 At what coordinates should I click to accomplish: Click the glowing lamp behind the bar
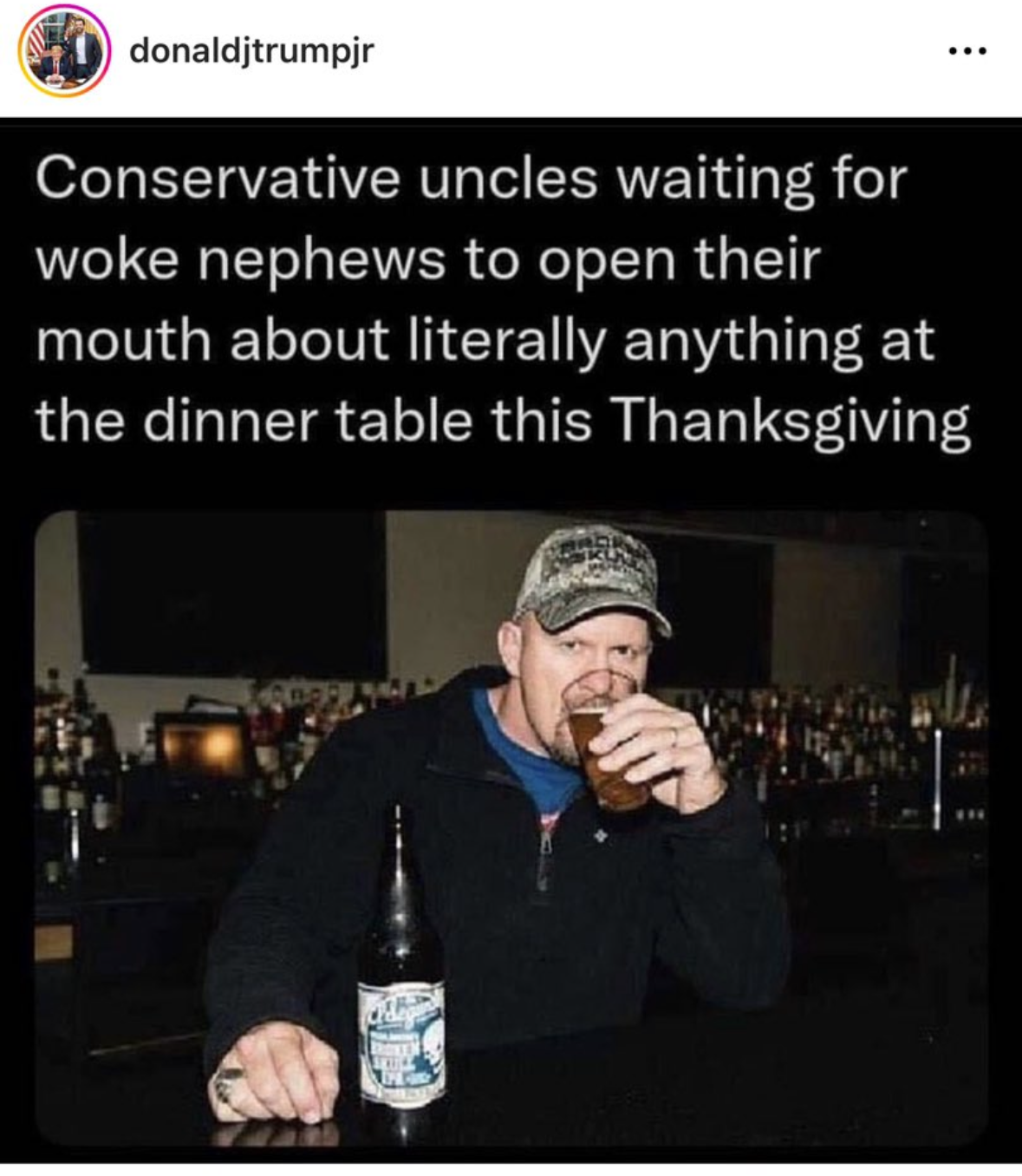click(203, 748)
